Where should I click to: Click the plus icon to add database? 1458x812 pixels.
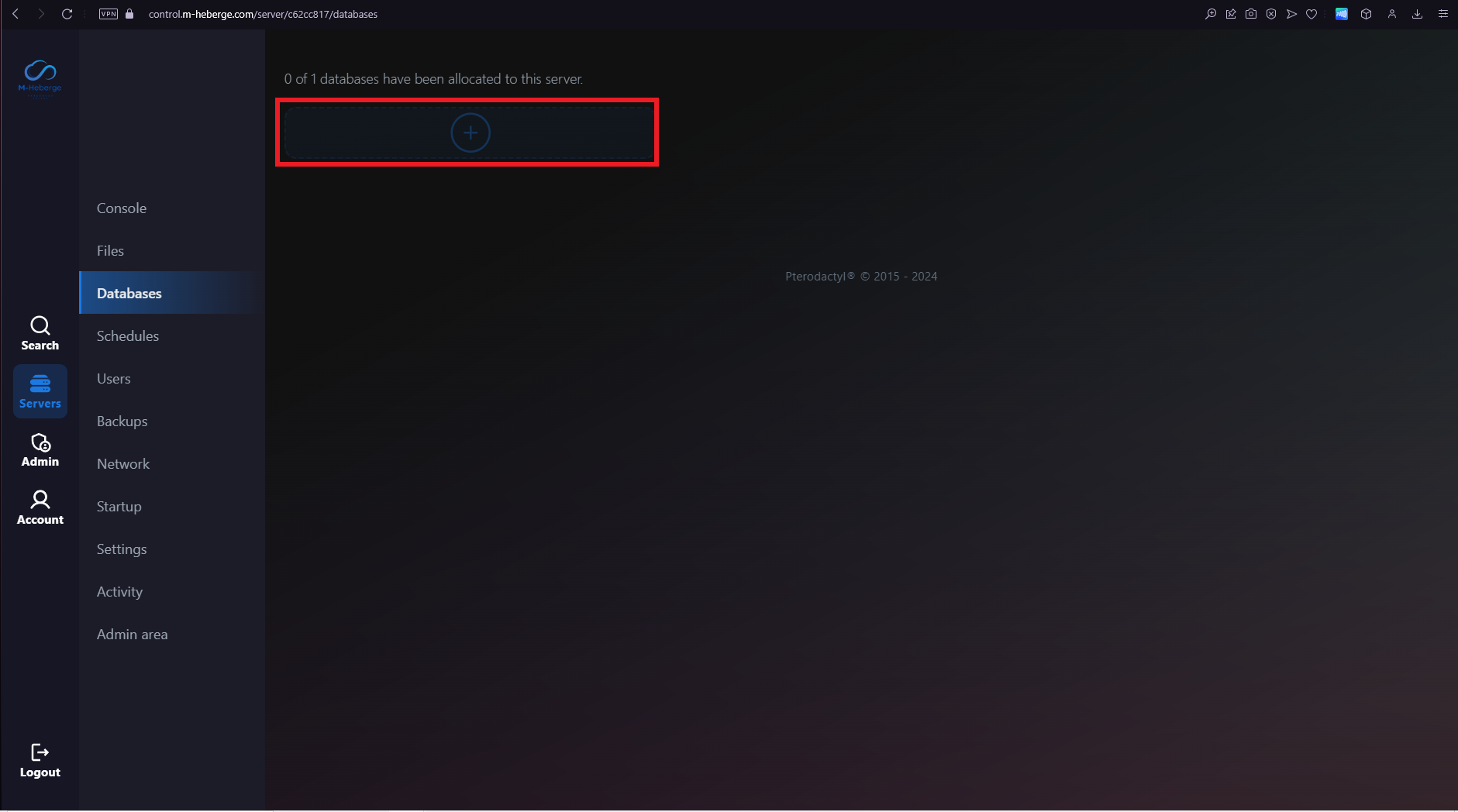pos(470,132)
